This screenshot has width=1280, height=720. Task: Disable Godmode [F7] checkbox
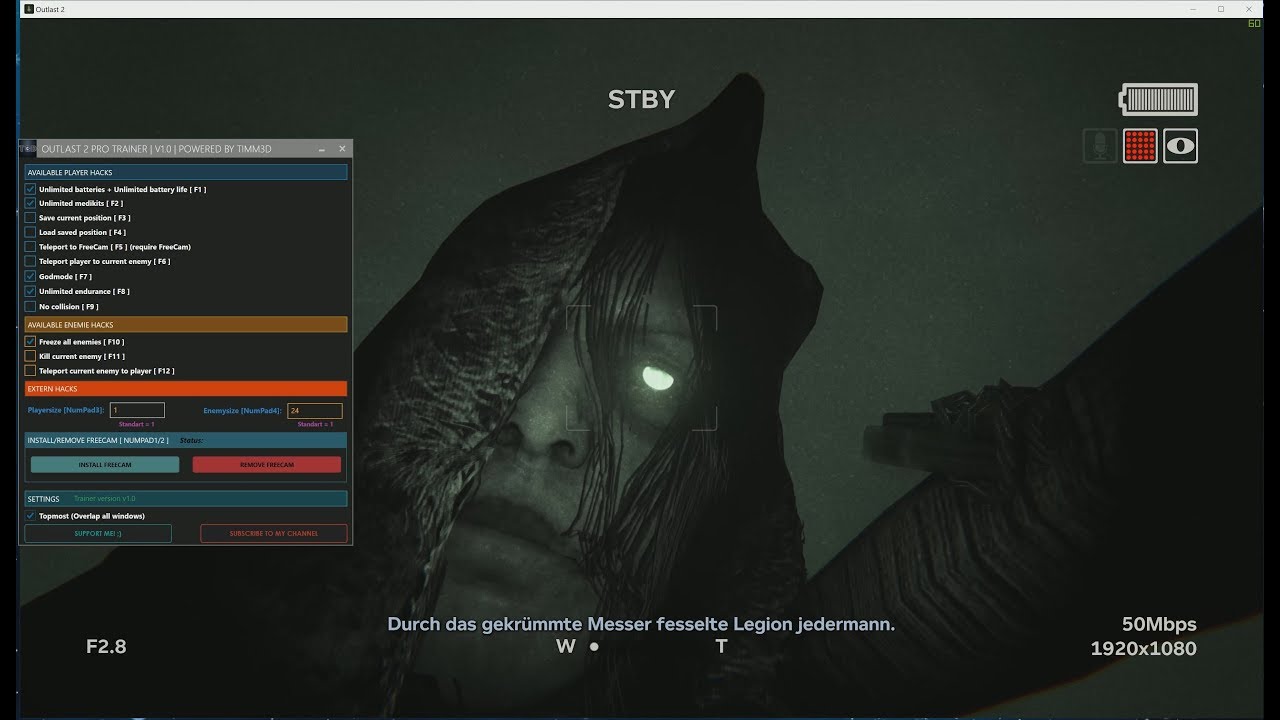pyautogui.click(x=30, y=276)
